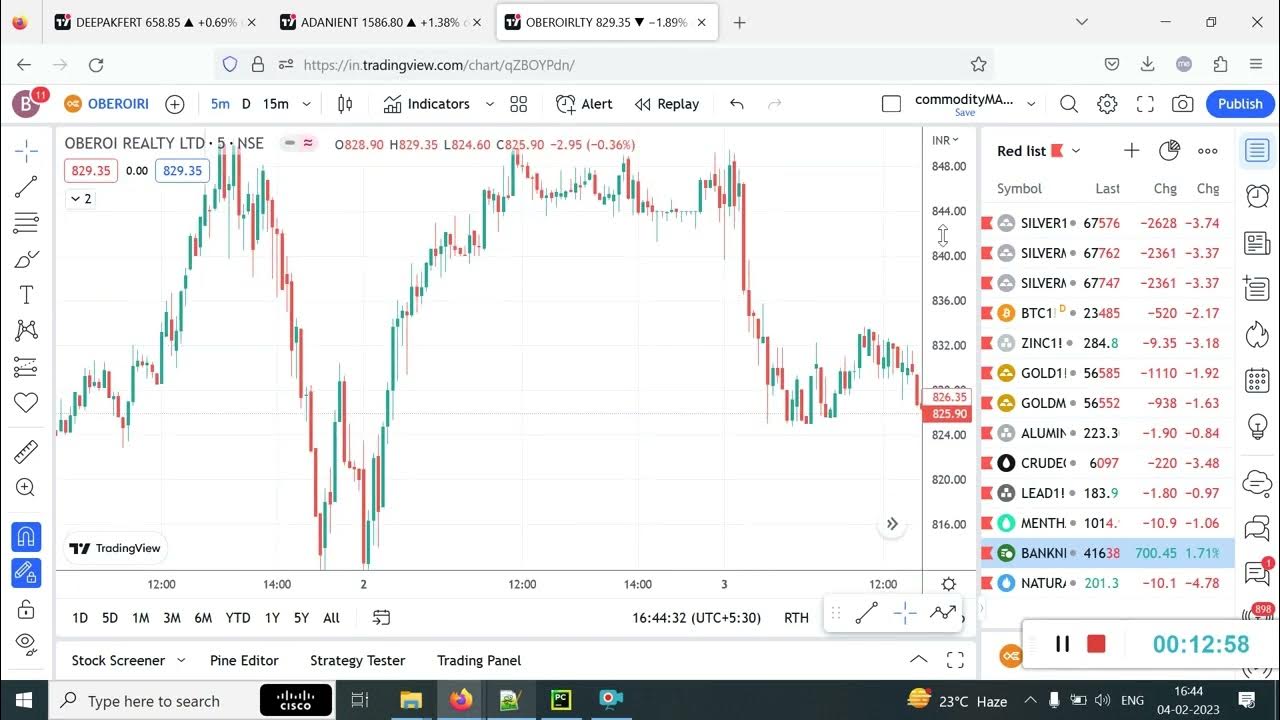
Task: Open the heart icons tool
Action: point(26,403)
